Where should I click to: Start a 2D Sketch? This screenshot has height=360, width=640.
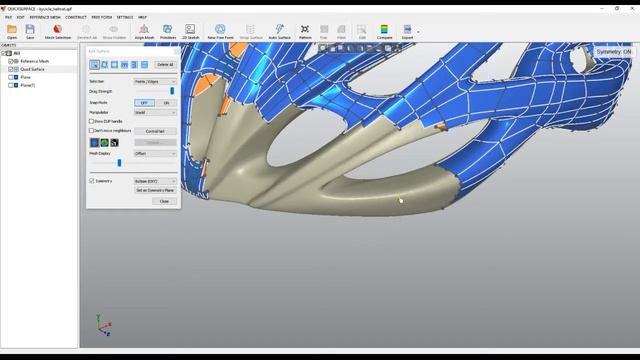click(190, 31)
